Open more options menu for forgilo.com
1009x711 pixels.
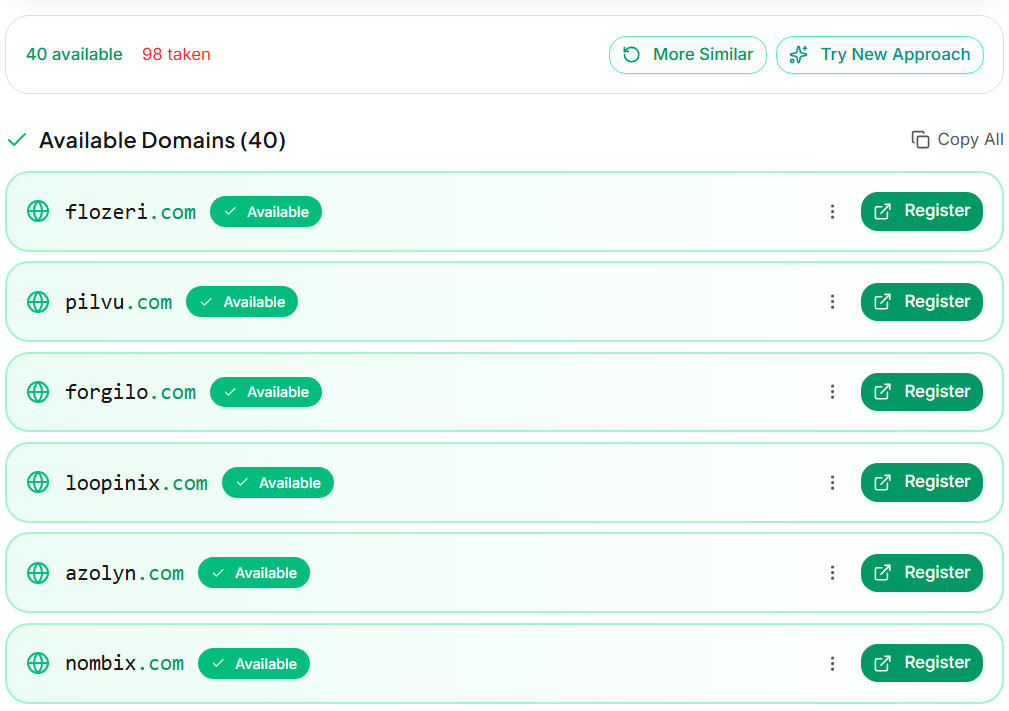click(x=832, y=392)
